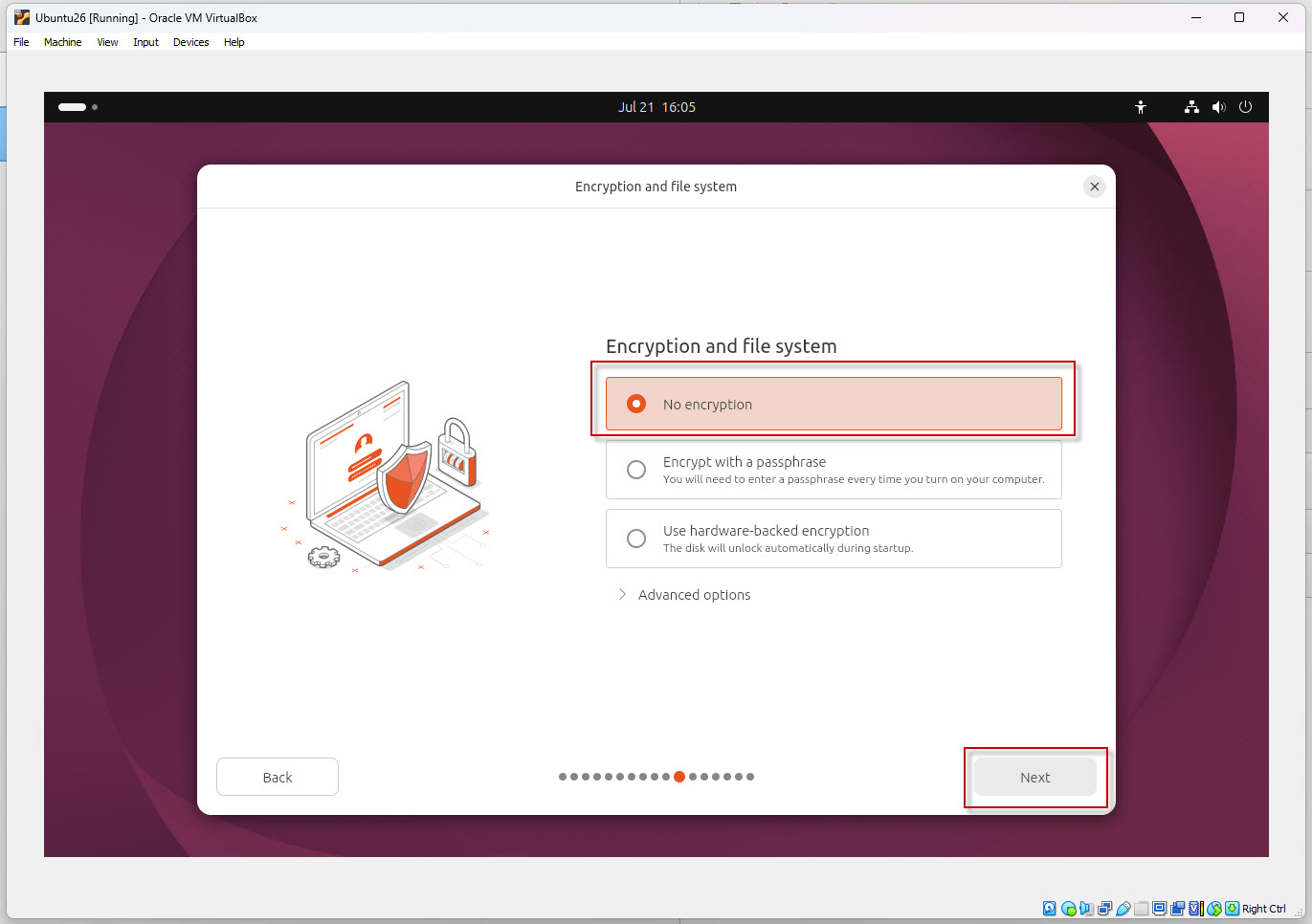Click the display settings status icon

click(1159, 909)
